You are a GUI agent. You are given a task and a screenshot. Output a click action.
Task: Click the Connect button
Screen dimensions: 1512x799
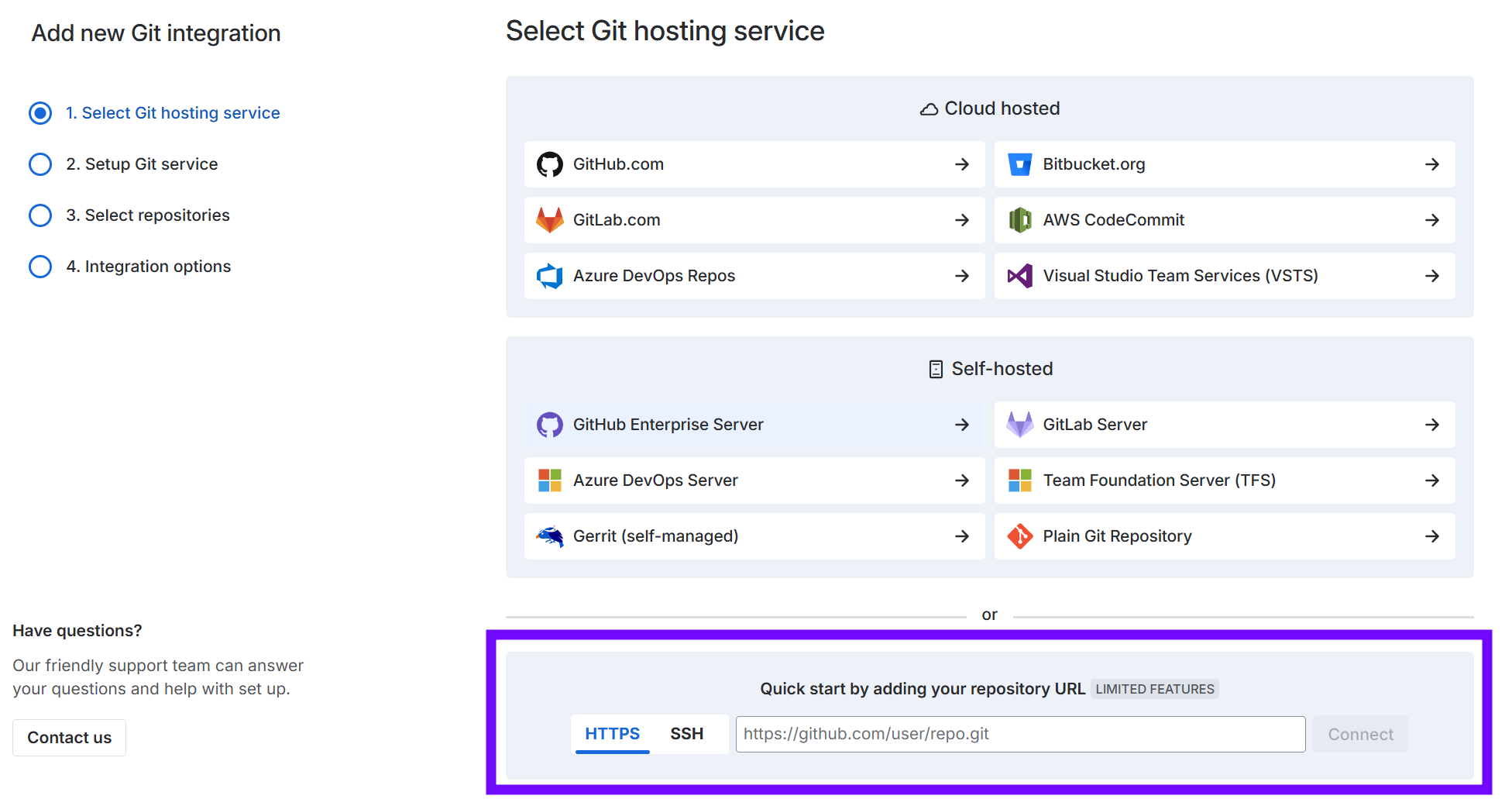click(1359, 734)
